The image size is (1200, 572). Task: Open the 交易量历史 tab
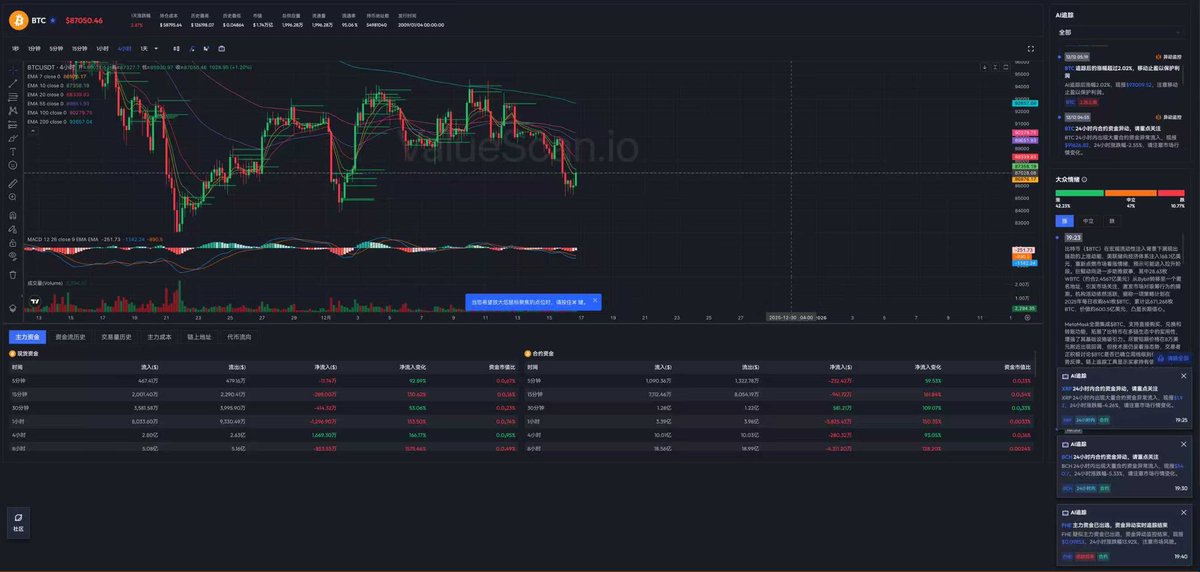(116, 337)
